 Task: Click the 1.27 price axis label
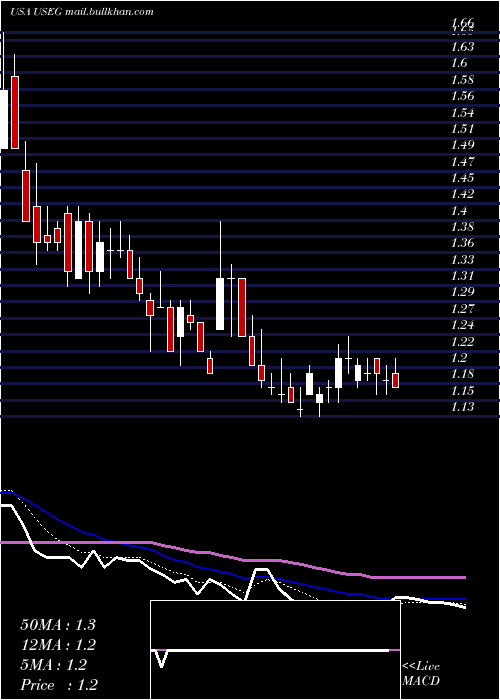tap(462, 308)
